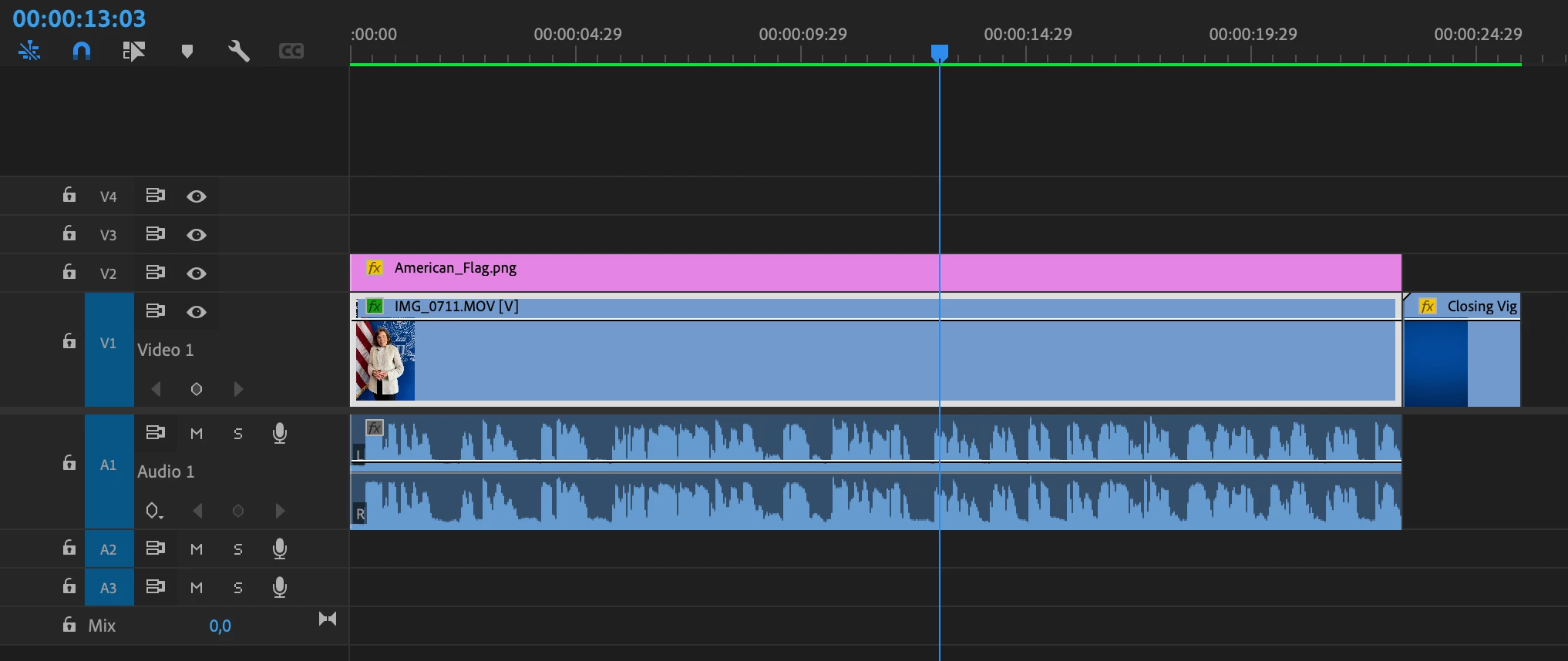Toggle lock on track A2

click(69, 548)
